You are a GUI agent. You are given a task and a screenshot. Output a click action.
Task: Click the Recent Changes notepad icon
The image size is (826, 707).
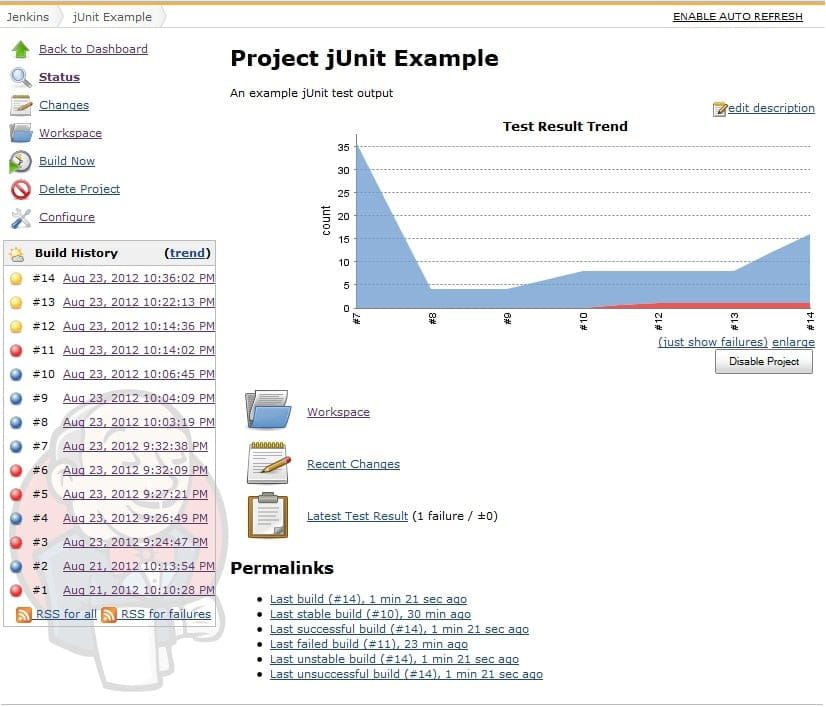pyautogui.click(x=267, y=463)
